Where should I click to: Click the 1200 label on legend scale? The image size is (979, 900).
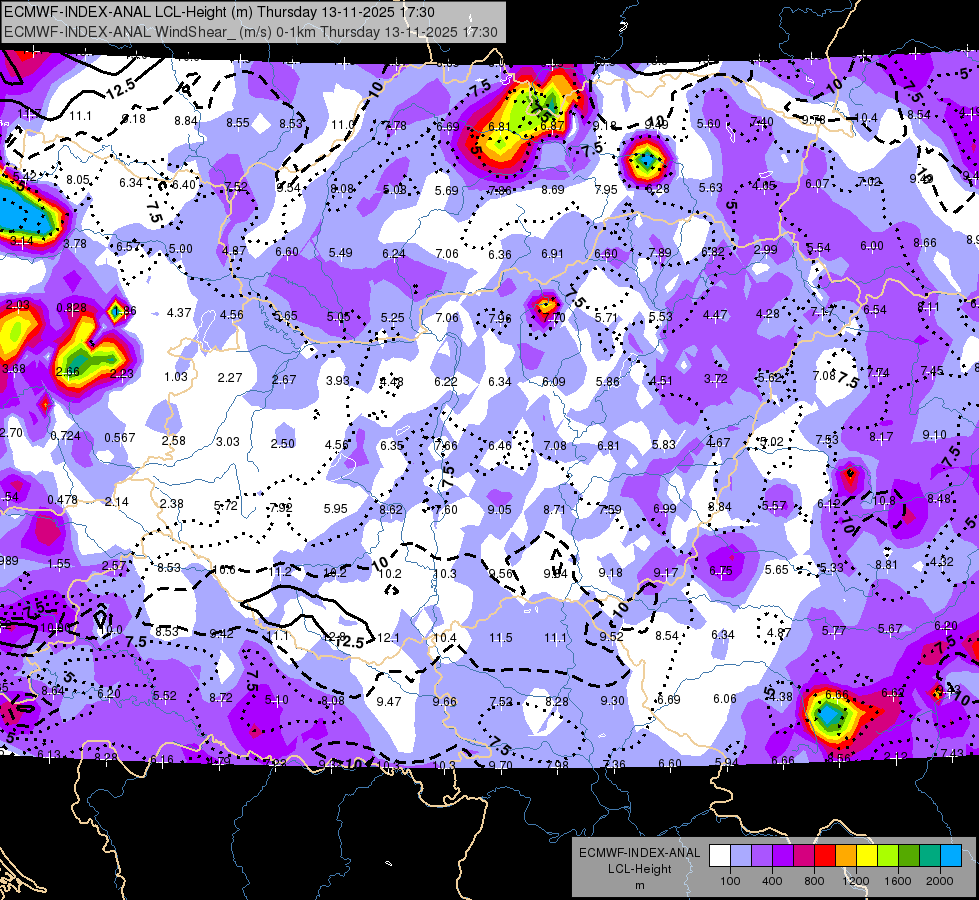point(856,881)
